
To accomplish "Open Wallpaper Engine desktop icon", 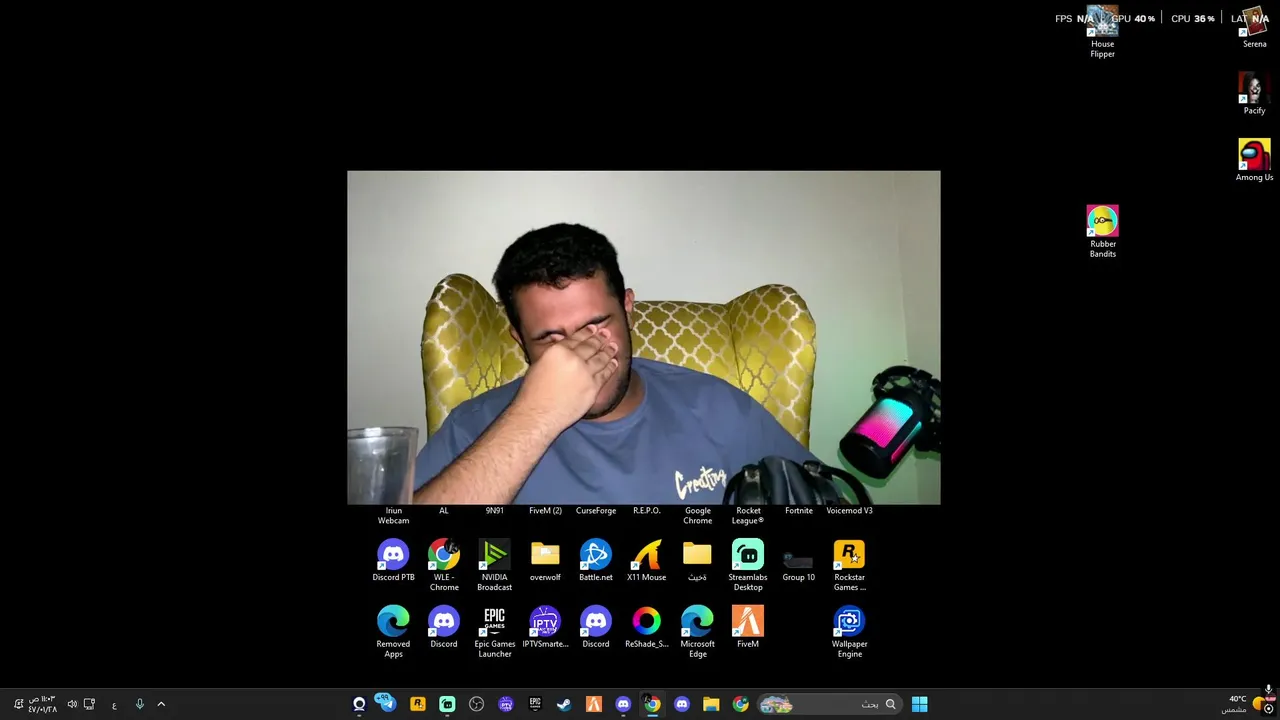I will click(x=849, y=632).
